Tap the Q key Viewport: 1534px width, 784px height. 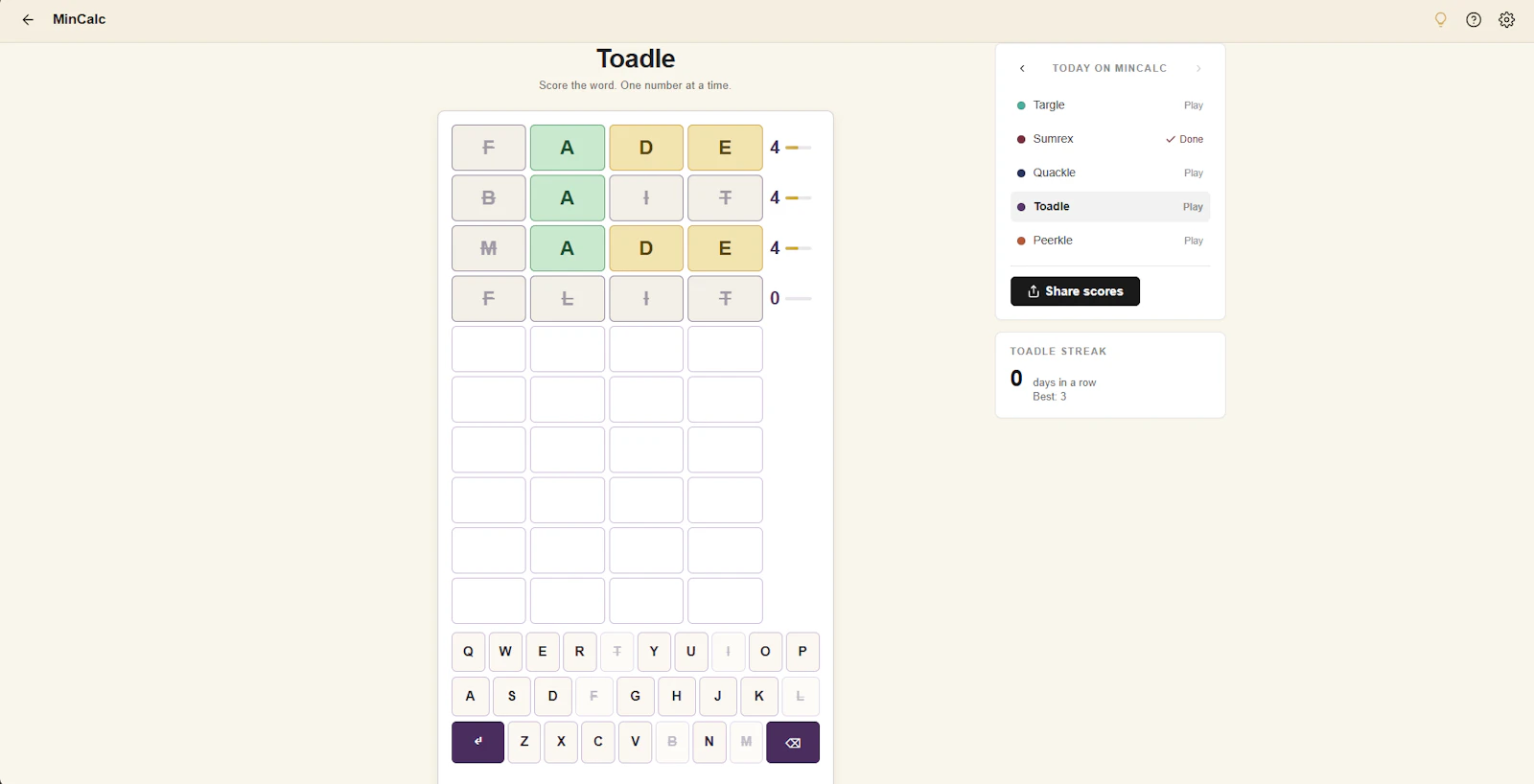[468, 652]
